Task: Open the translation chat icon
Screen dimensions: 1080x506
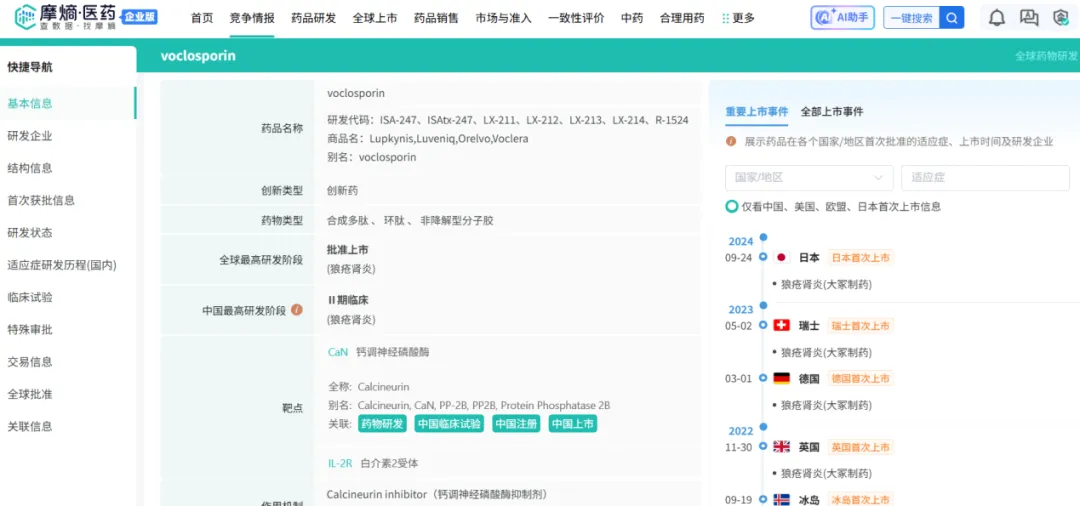Action: [x=1029, y=18]
